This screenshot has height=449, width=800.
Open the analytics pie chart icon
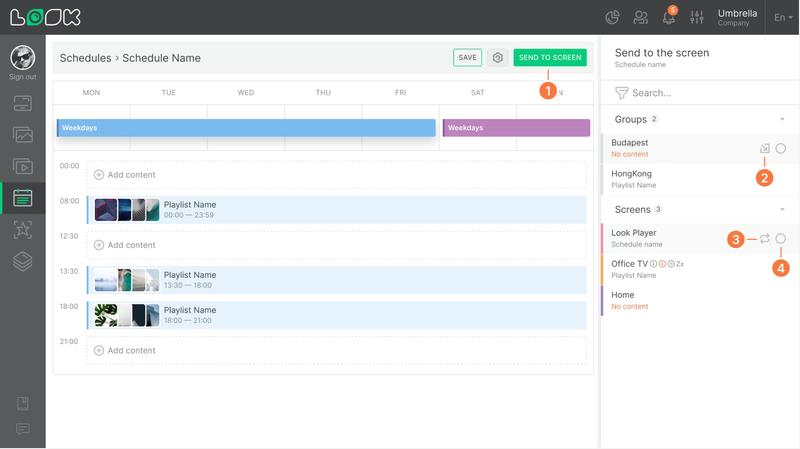[612, 17]
